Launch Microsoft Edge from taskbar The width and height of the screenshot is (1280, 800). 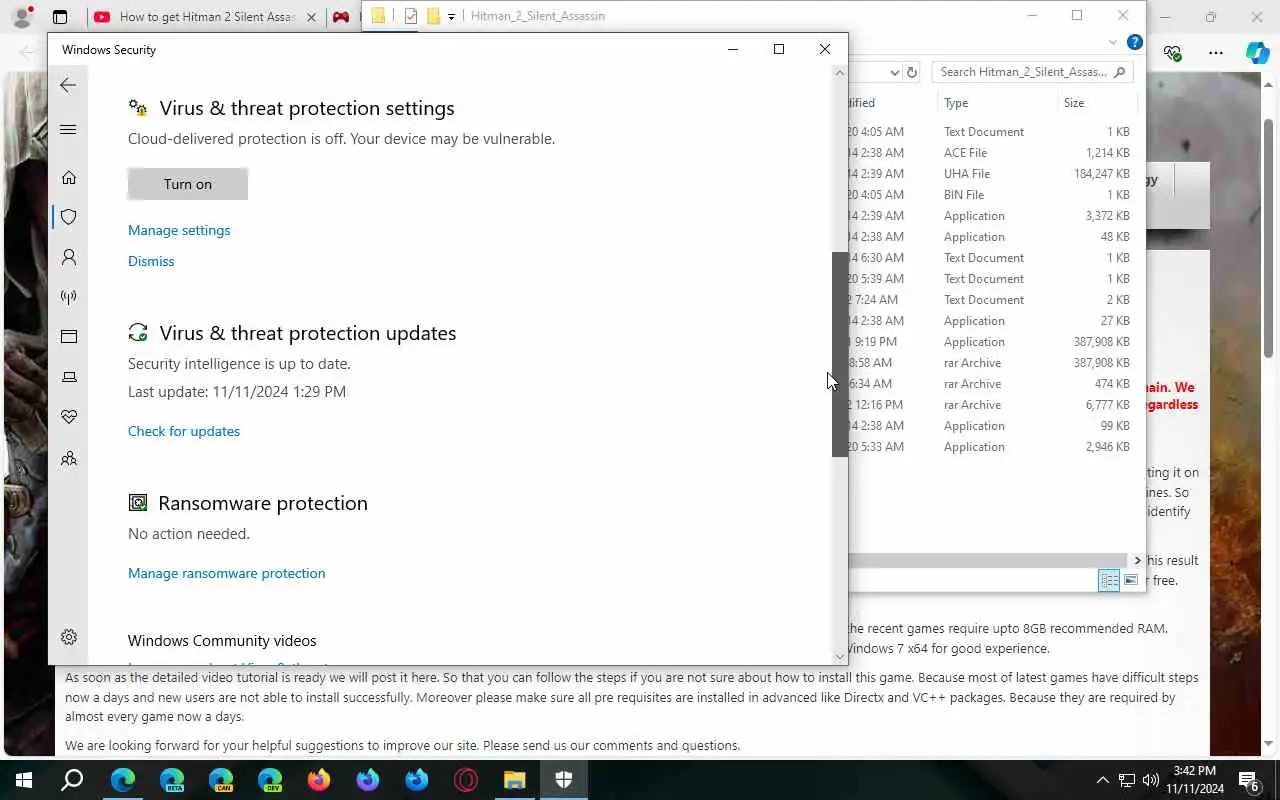pos(123,780)
